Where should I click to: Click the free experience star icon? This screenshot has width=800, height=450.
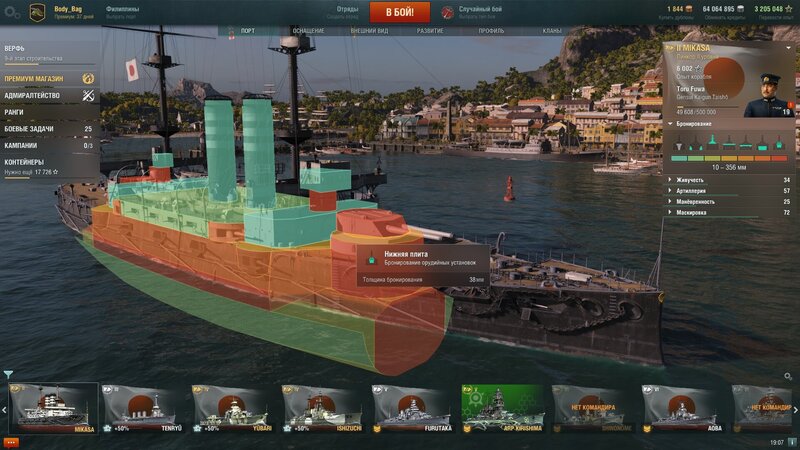click(789, 9)
